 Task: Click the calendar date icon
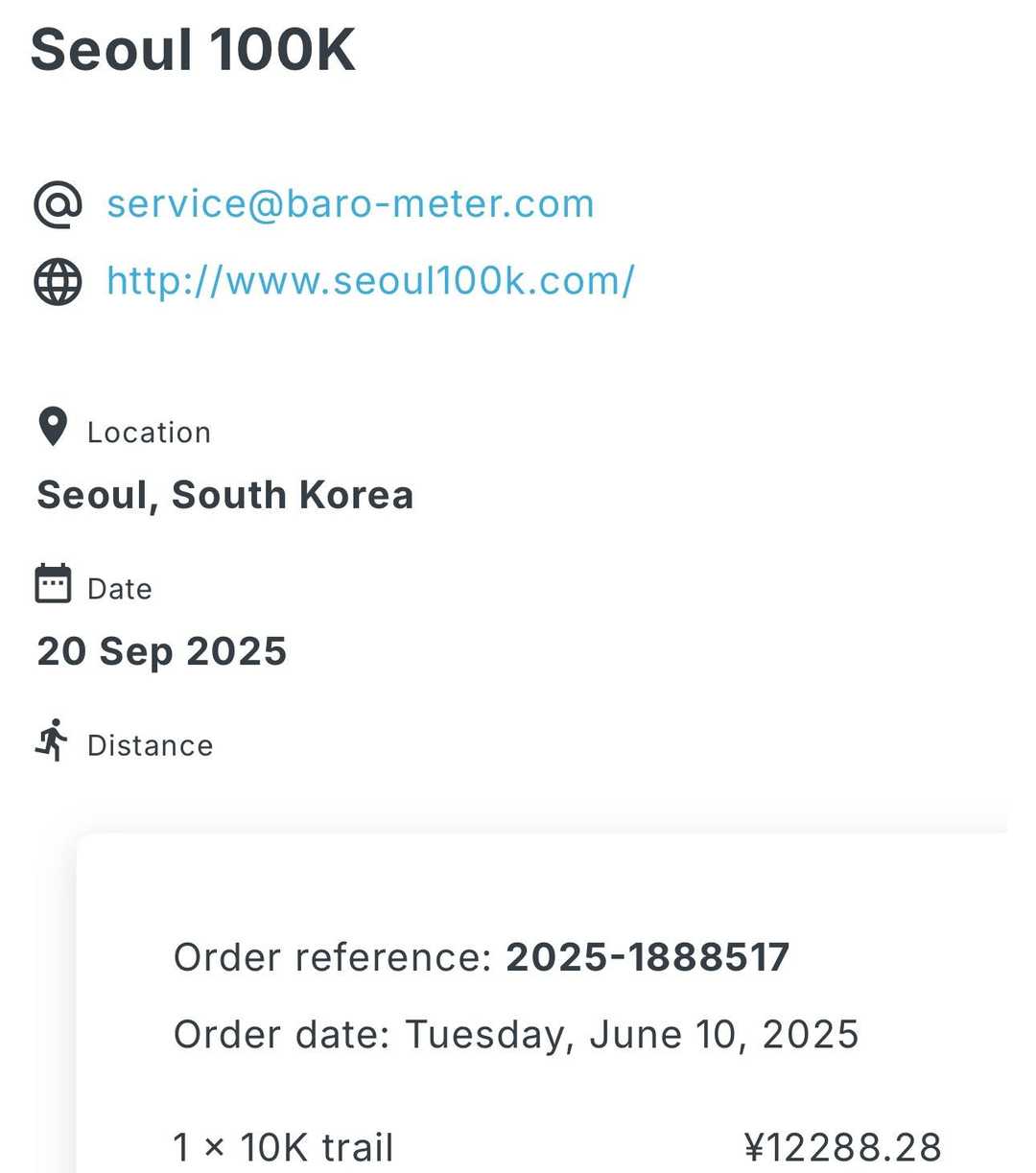tap(53, 583)
